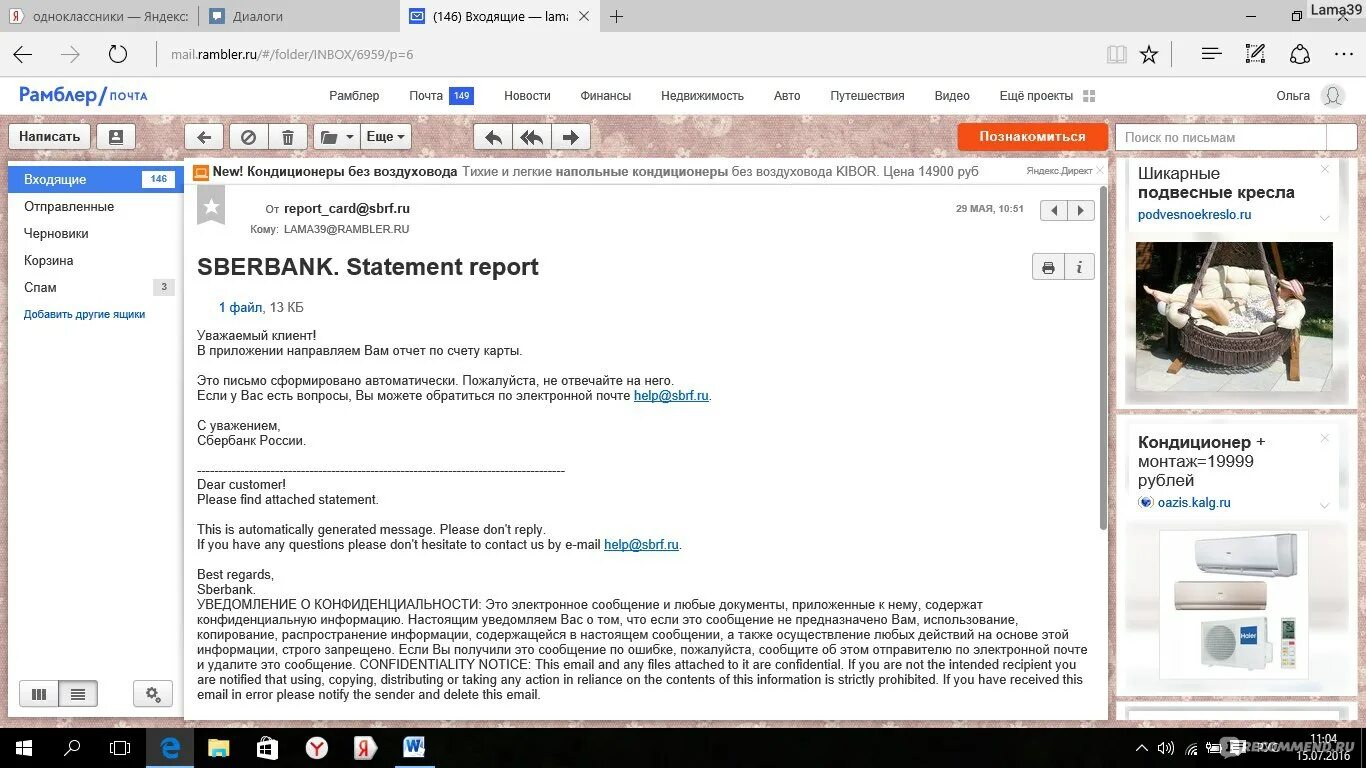1366x768 pixels.
Task: Switch to list layout icon
Action: (78, 694)
